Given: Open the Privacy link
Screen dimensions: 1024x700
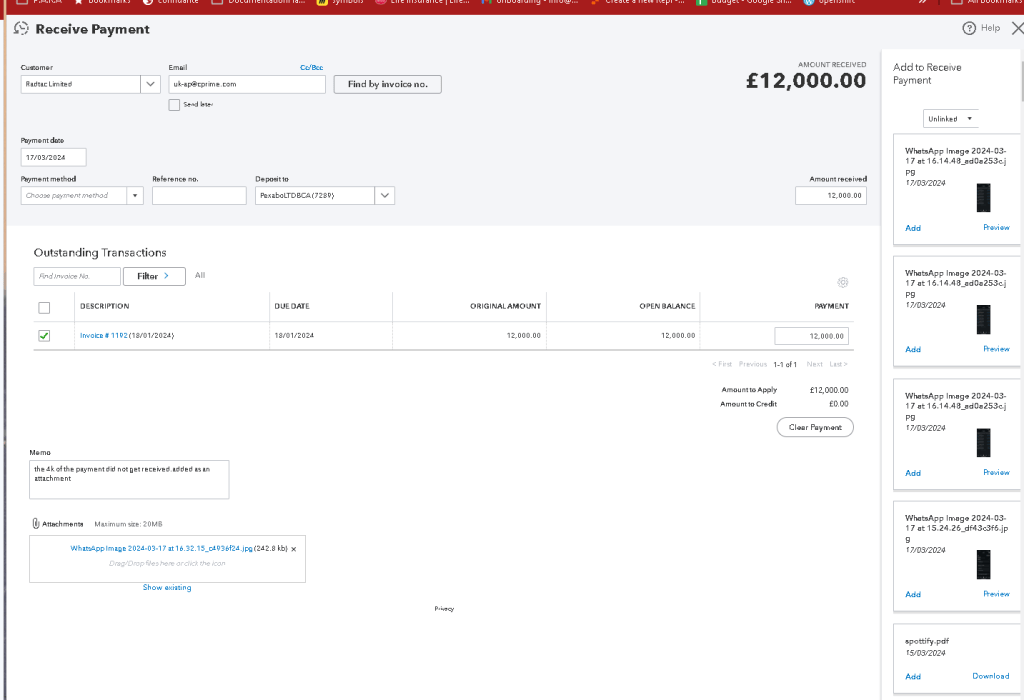Looking at the screenshot, I should pos(444,609).
